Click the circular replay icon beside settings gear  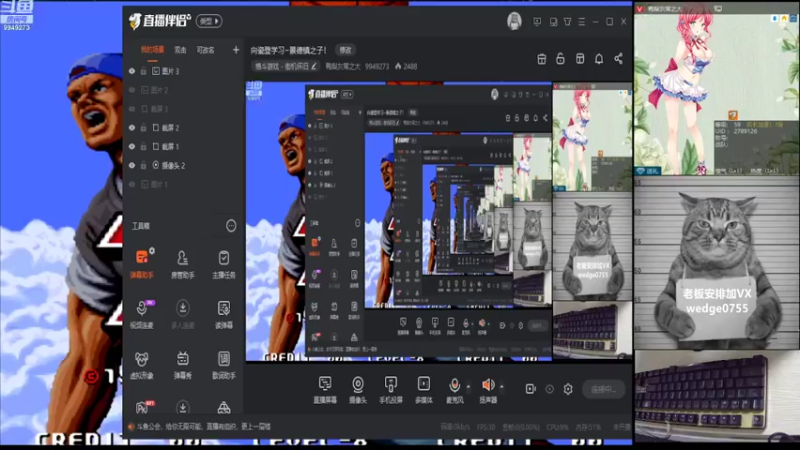pos(549,389)
